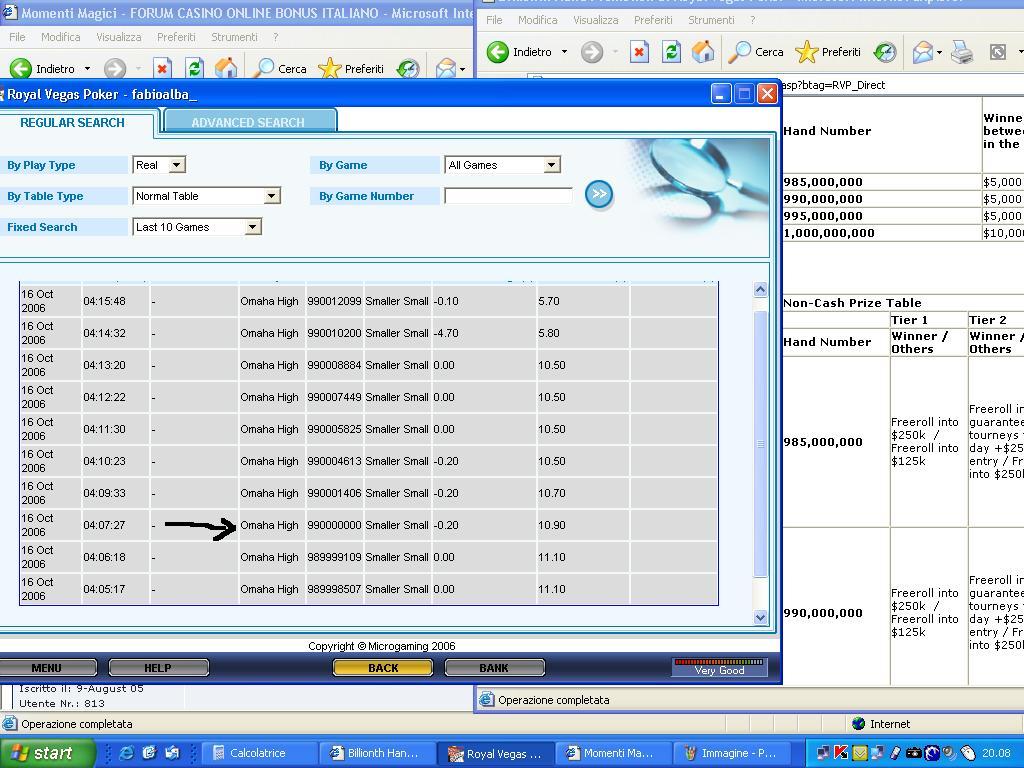
Task: Click the Stop icon in right browser toolbar
Action: [x=639, y=52]
